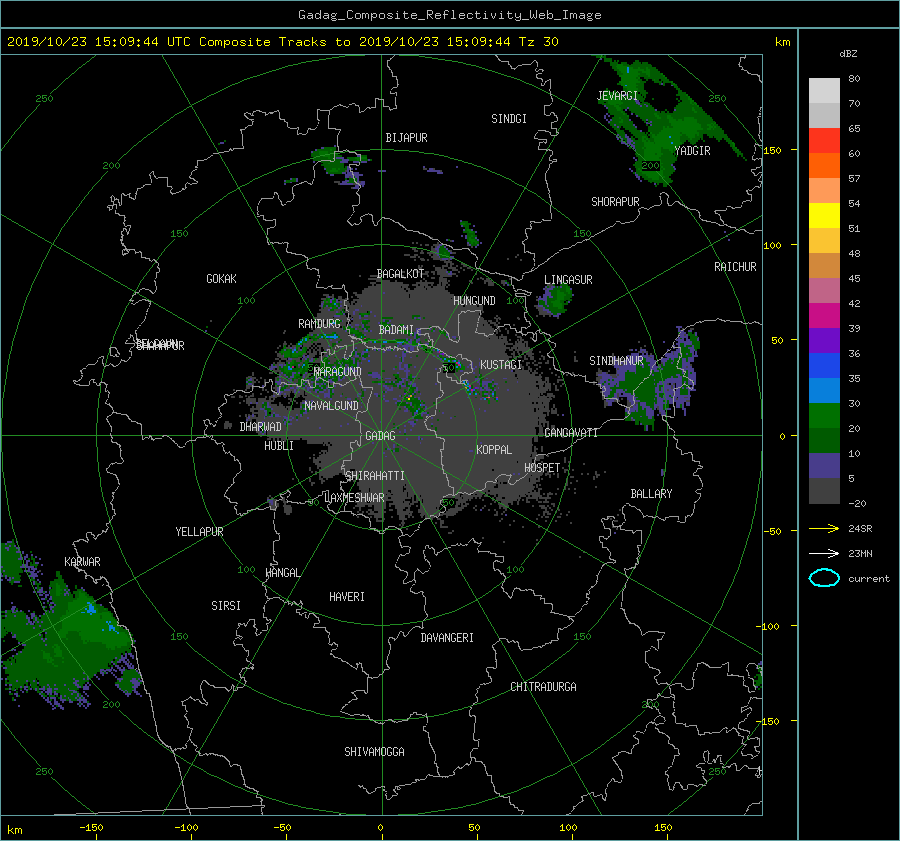Click the UTC timestamp header text

[x=282, y=42]
